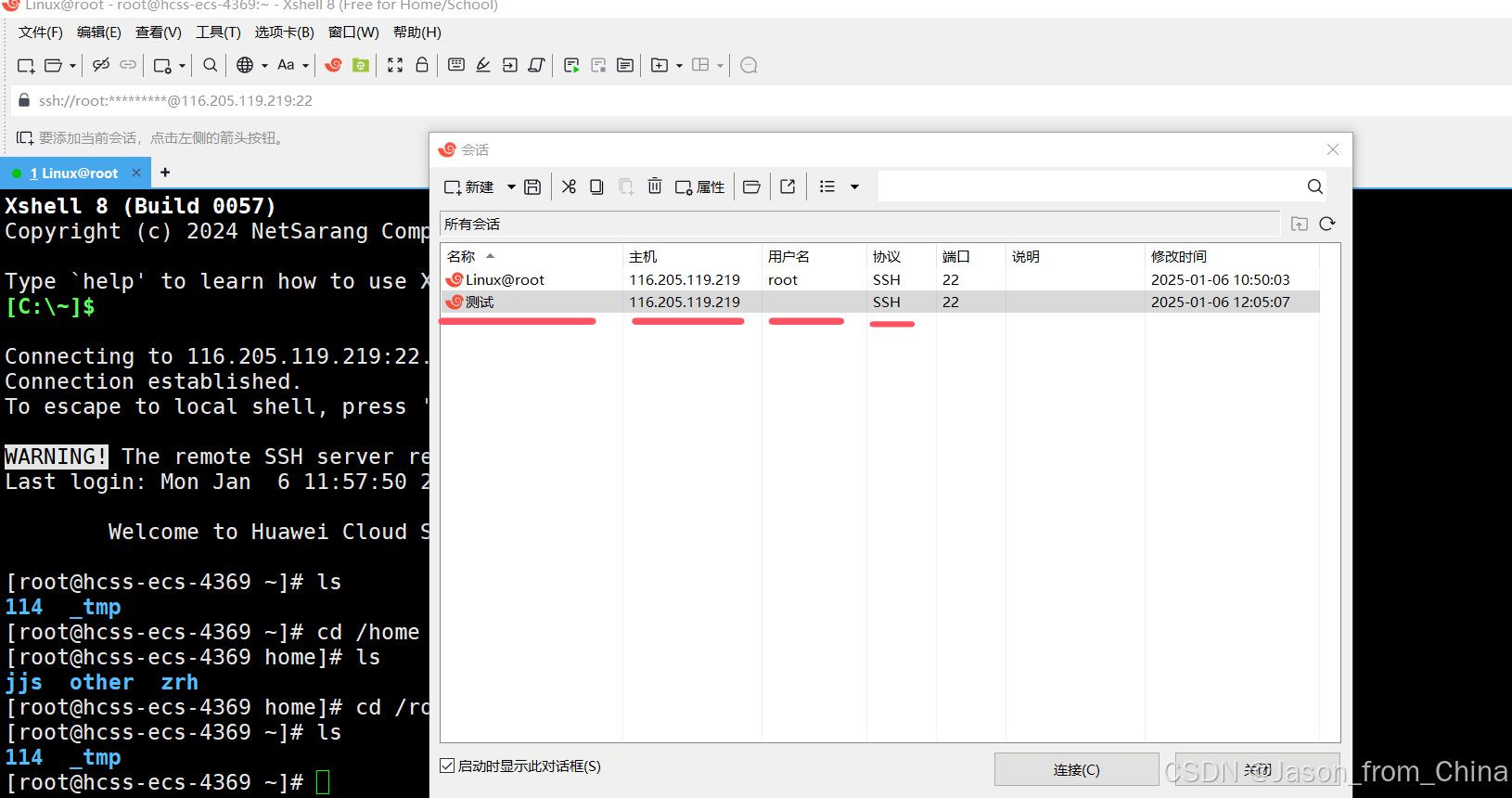Click the delete trash icon in dialog

(655, 187)
